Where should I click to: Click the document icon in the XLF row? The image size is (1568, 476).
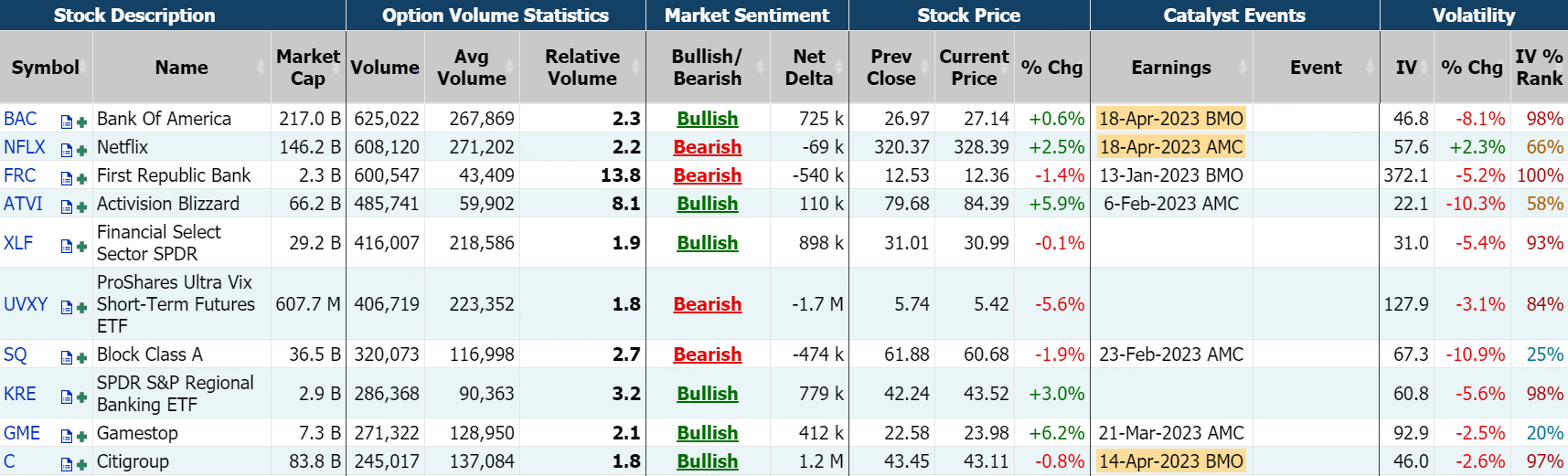(x=67, y=246)
